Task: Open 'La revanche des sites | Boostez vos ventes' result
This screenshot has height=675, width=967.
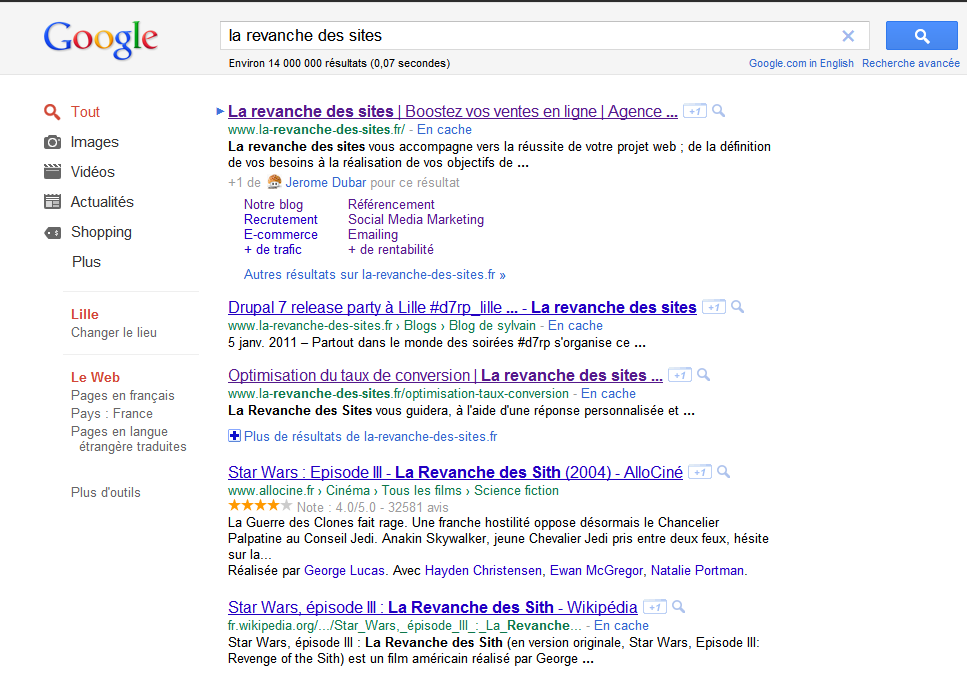Action: tap(453, 112)
